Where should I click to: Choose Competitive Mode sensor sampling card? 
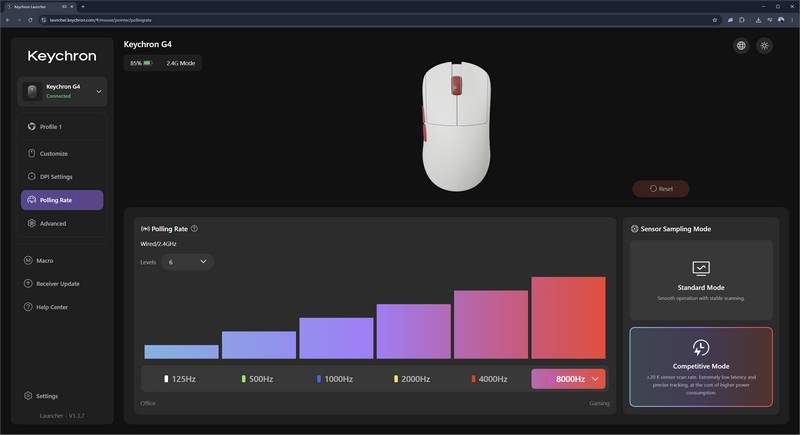[701, 367]
